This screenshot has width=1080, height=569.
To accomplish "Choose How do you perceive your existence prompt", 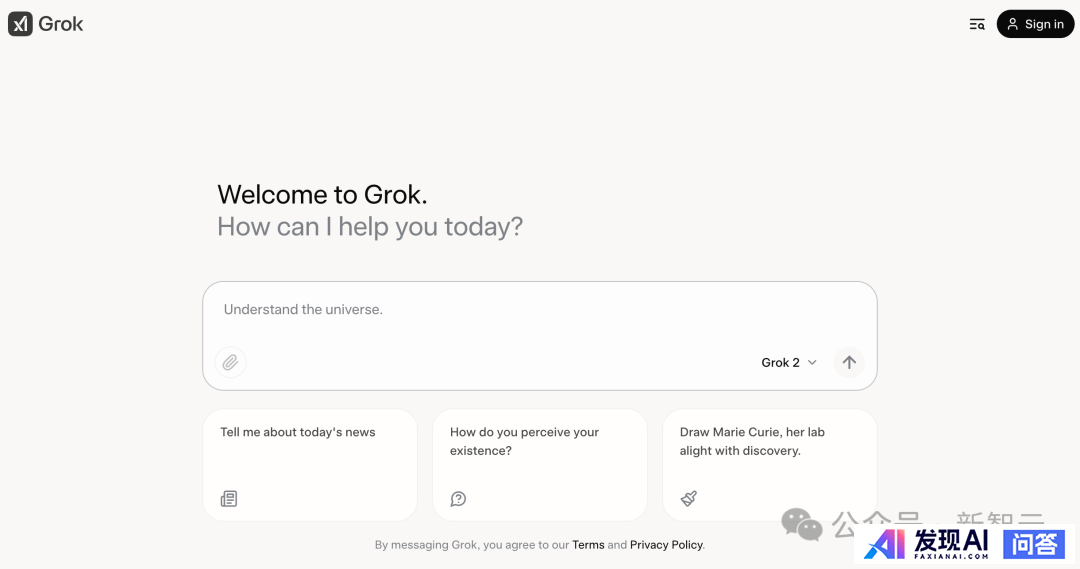I will tap(540, 465).
